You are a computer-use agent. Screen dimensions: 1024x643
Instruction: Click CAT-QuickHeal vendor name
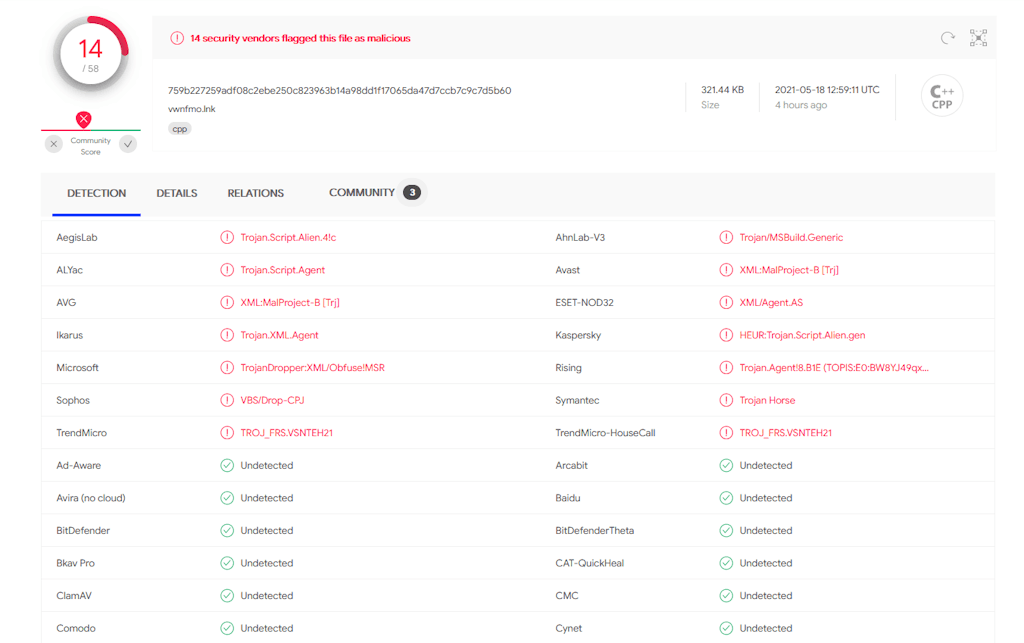coord(590,563)
